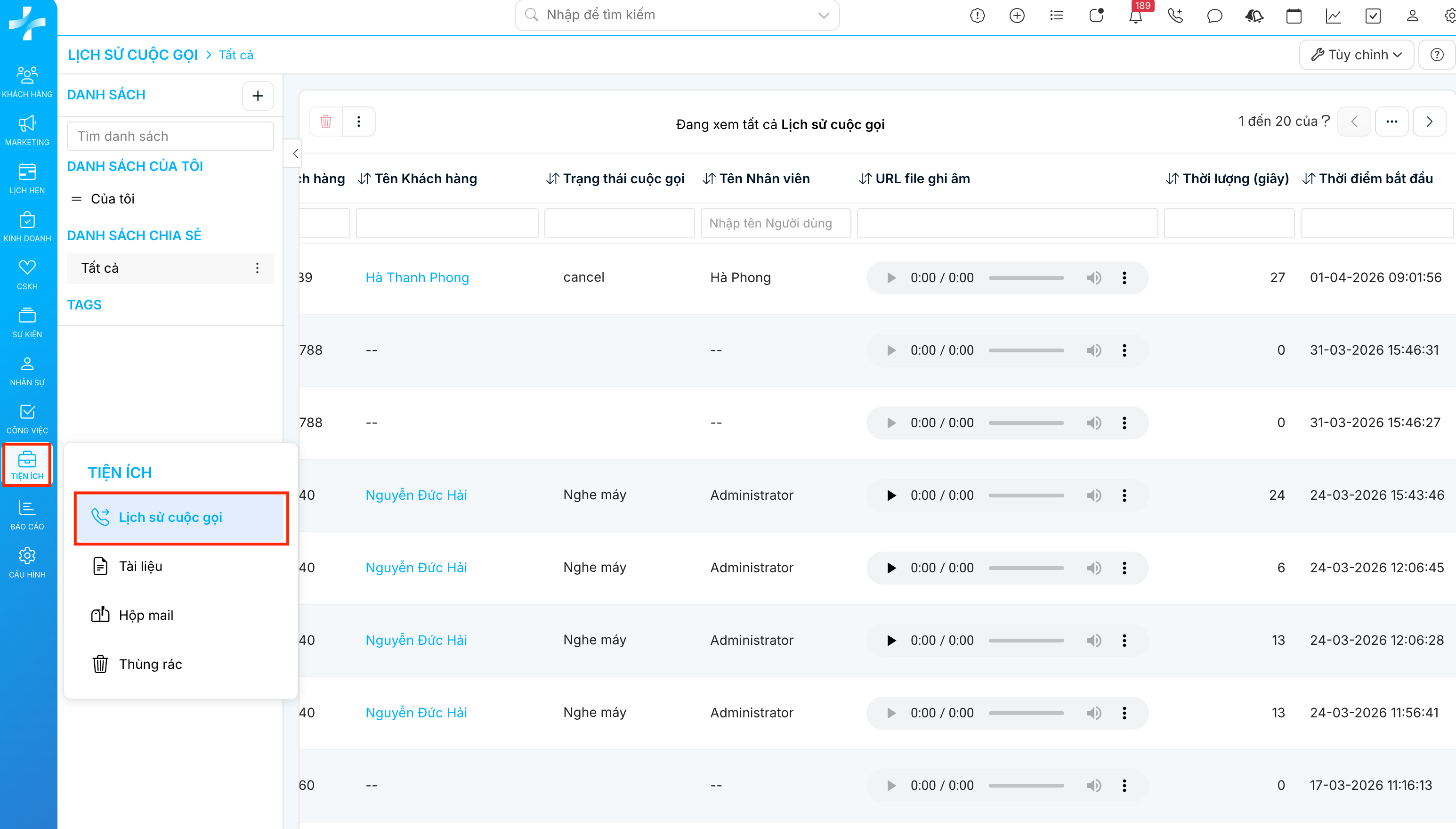
Task: Open the calendar icon in top toolbar
Action: [x=1294, y=16]
